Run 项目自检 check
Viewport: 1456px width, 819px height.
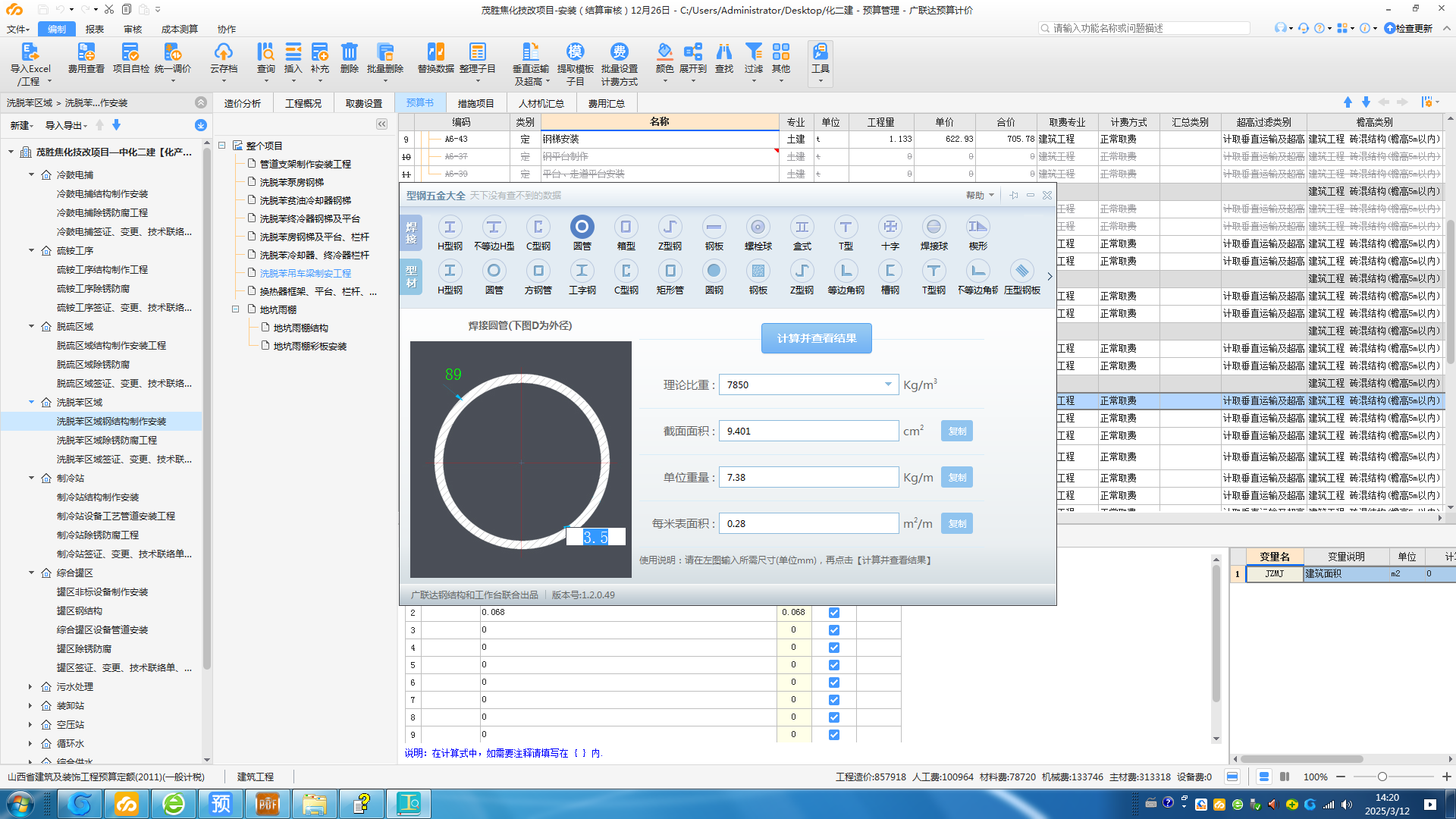click(130, 58)
